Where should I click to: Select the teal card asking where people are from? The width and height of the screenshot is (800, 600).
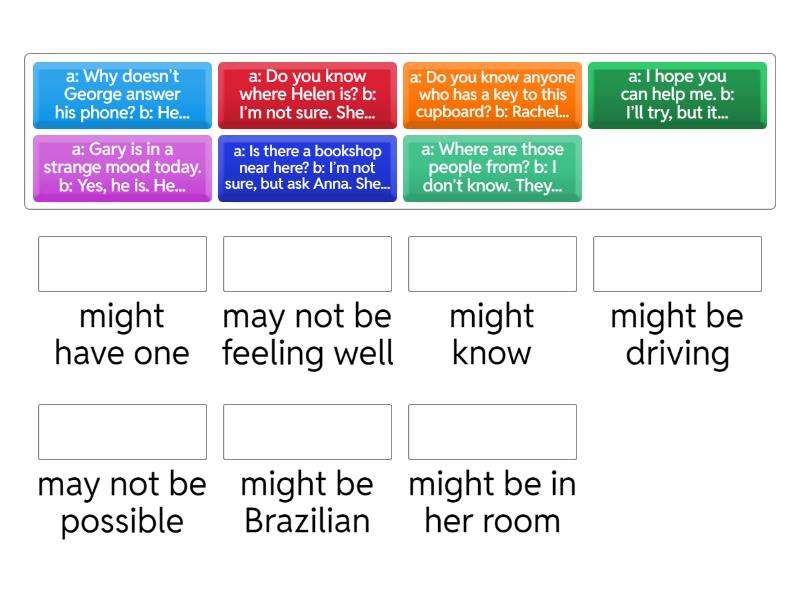[x=492, y=168]
